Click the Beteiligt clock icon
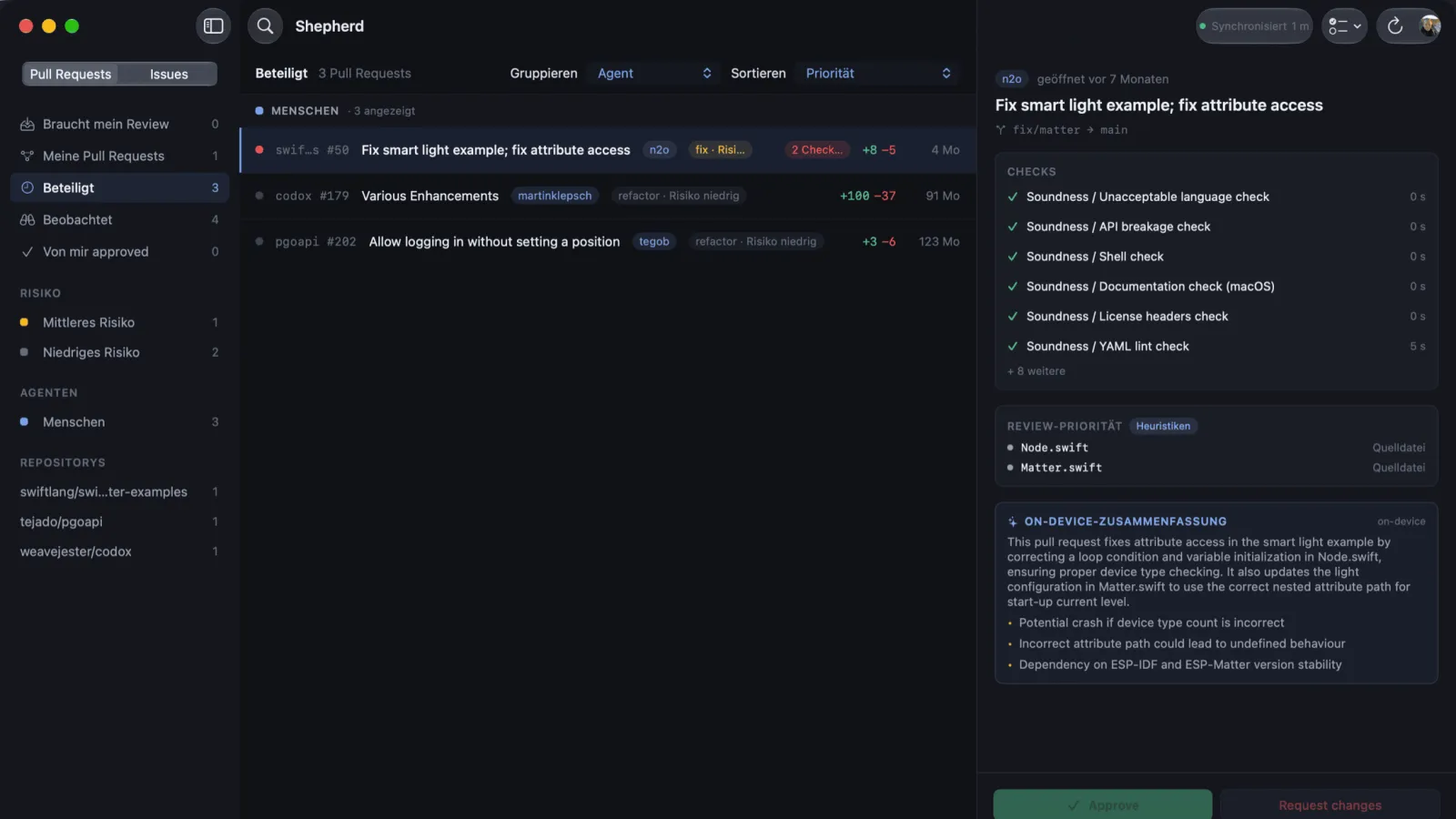This screenshot has width=1456, height=819. point(27,187)
